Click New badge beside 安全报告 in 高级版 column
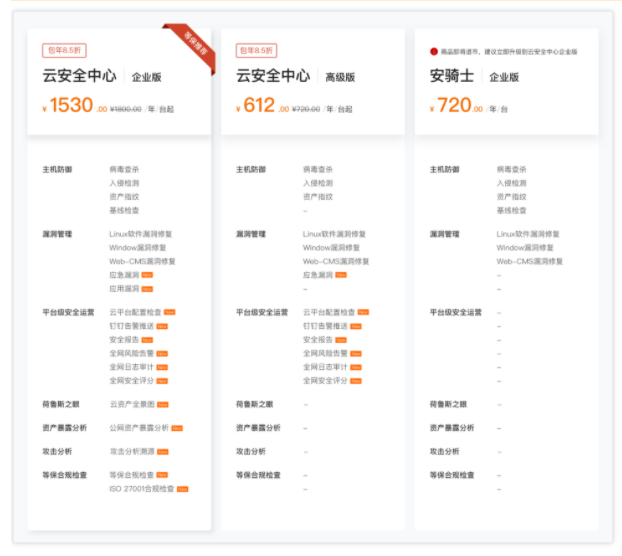The height and width of the screenshot is (556, 622). [341, 340]
